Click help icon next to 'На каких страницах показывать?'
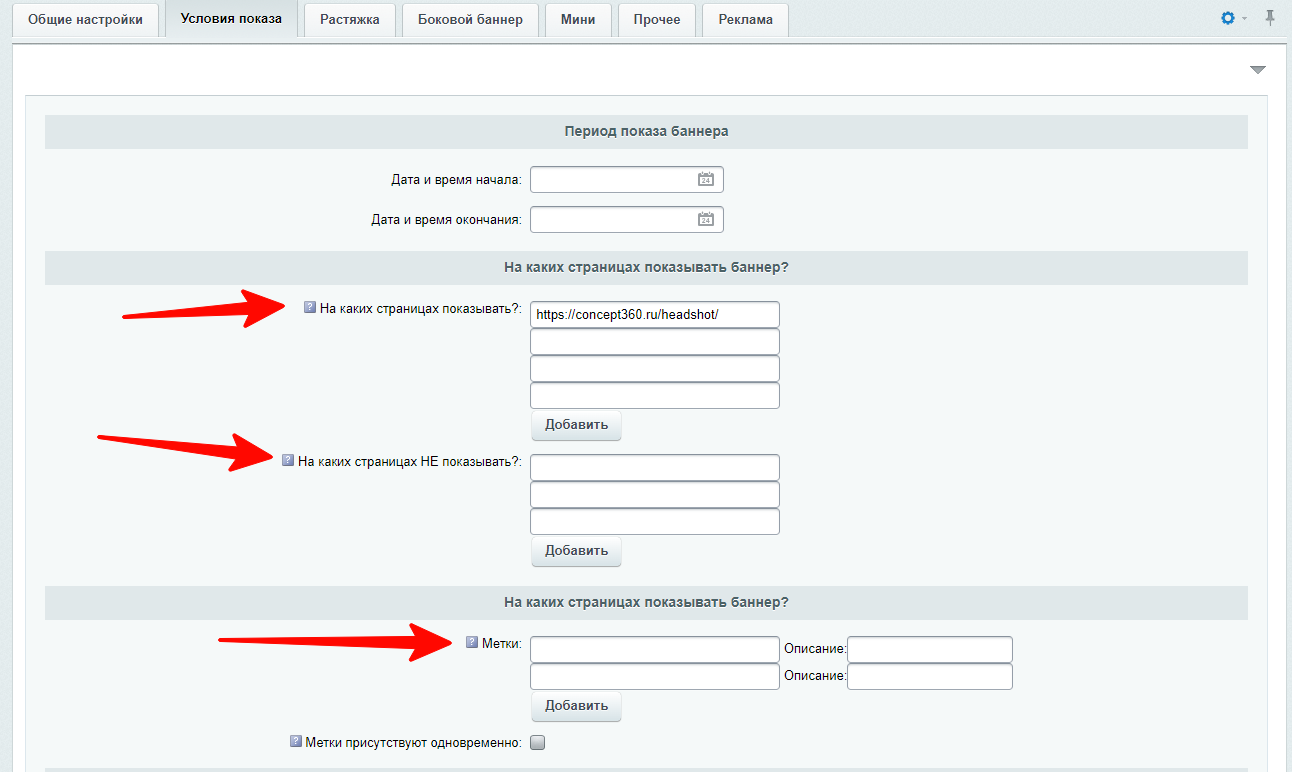Viewport: 1292px width, 772px height. tap(310, 308)
